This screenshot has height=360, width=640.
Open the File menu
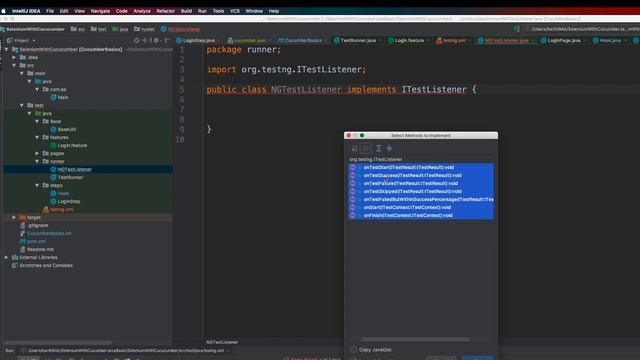[50, 11]
